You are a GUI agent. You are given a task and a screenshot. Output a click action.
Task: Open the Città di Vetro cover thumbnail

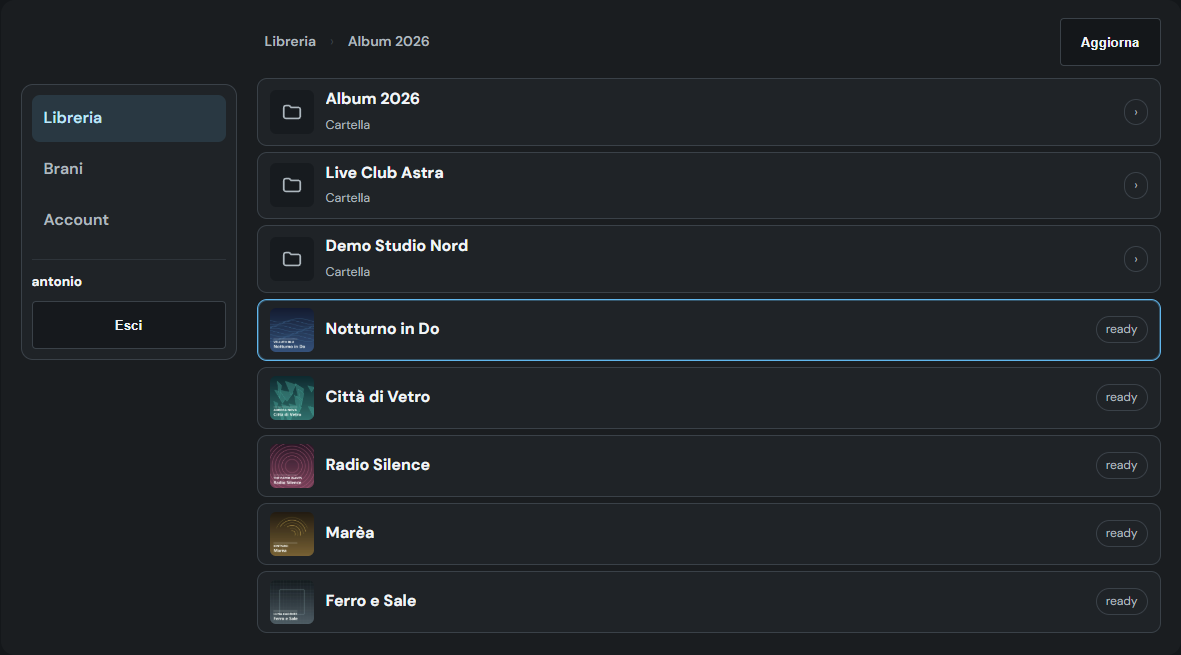291,398
